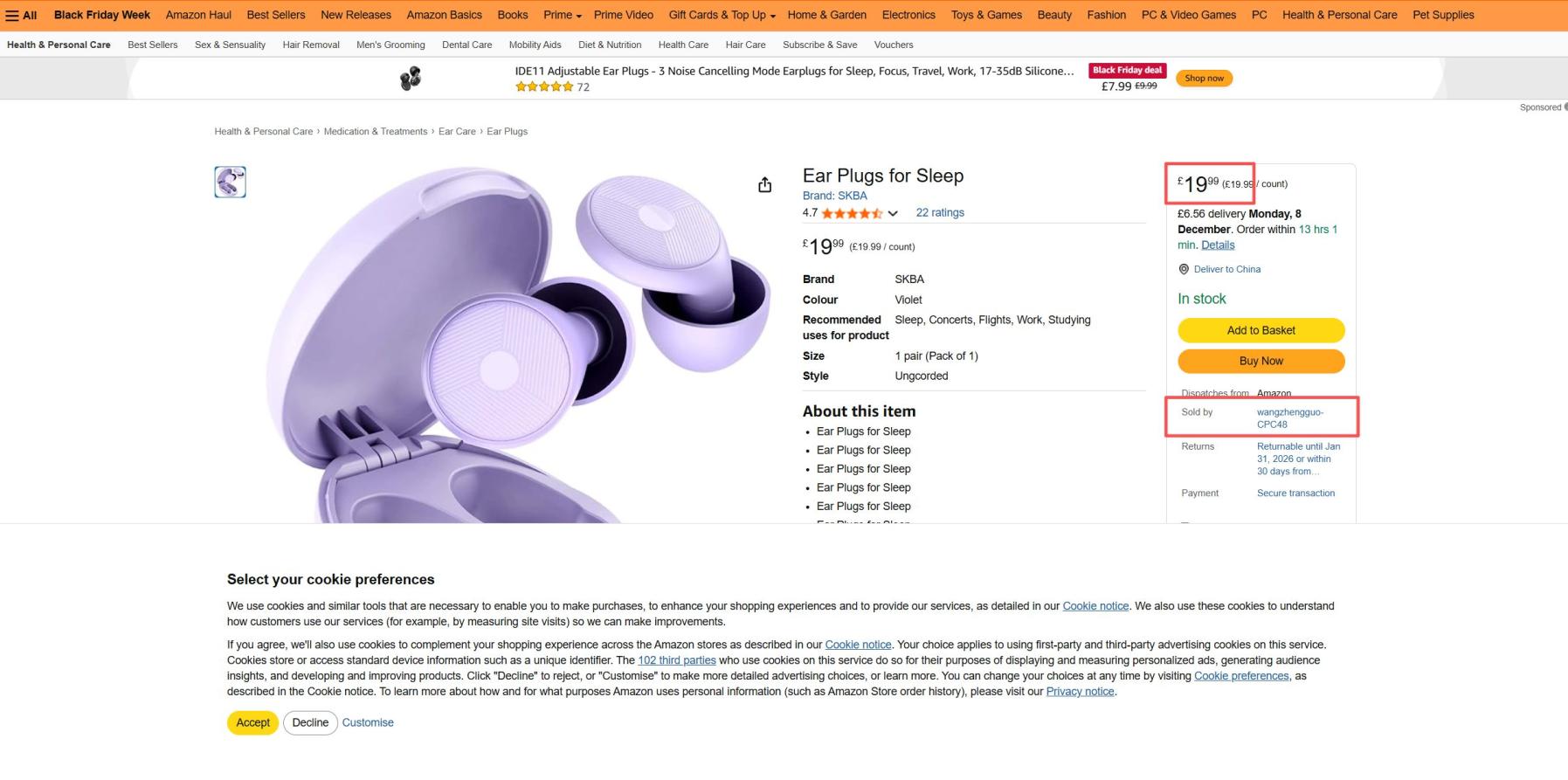This screenshot has width=1568, height=780.
Task: Open the Best Sellers nav item
Action: pos(276,15)
